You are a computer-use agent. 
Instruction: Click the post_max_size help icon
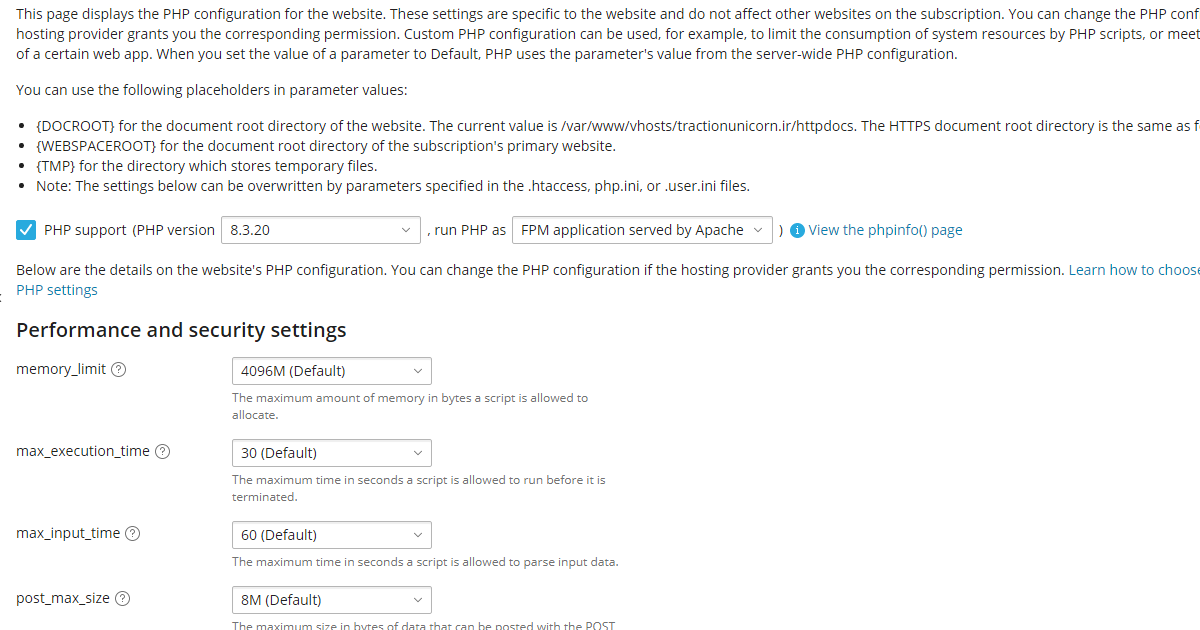[123, 599]
